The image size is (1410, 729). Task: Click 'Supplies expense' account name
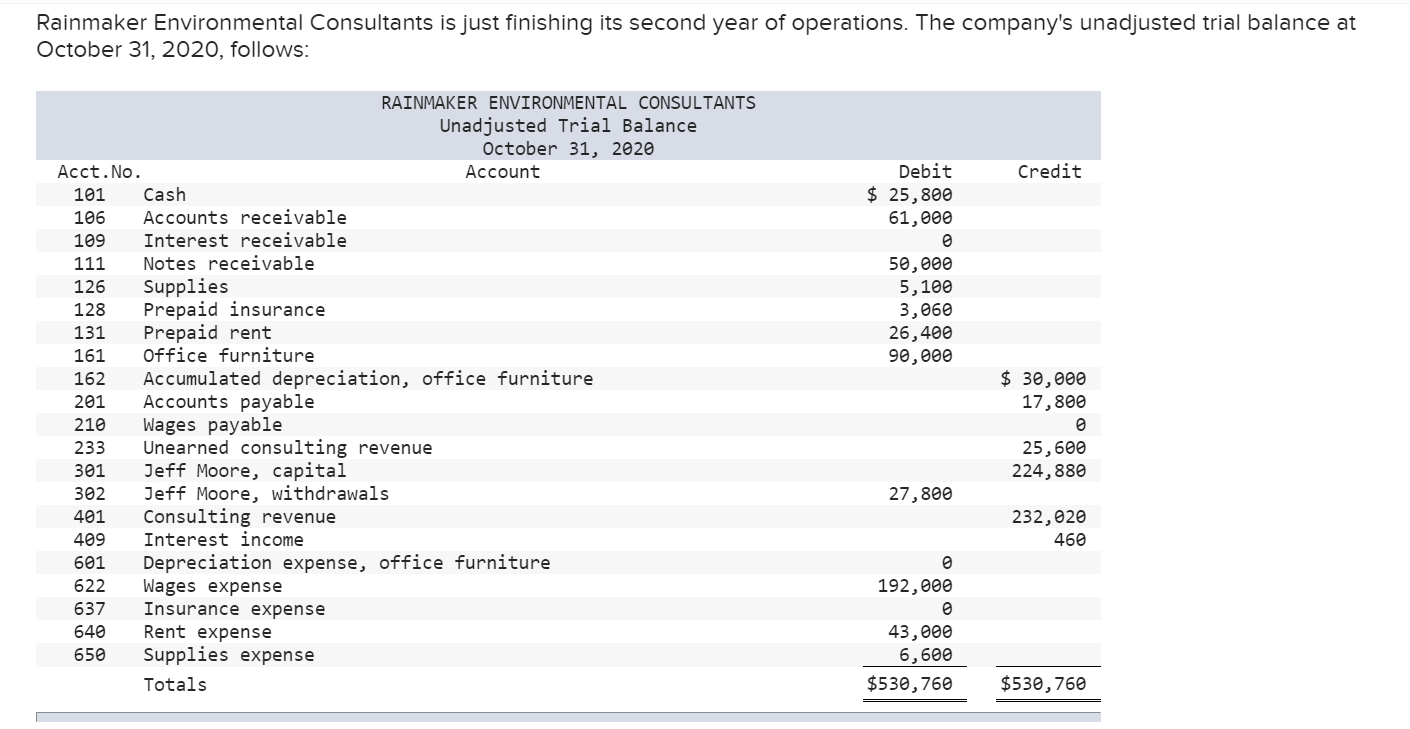pos(229,654)
